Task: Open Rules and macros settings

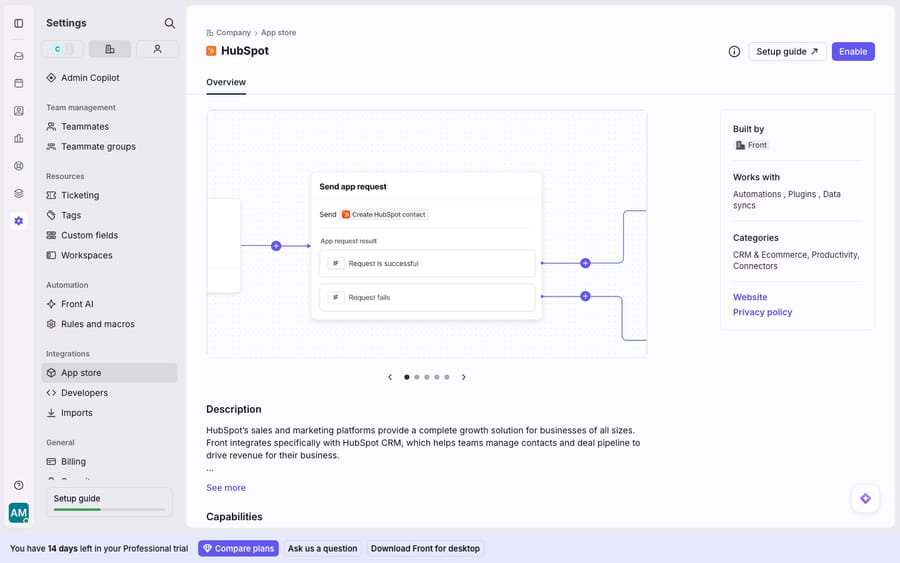Action: [109, 324]
